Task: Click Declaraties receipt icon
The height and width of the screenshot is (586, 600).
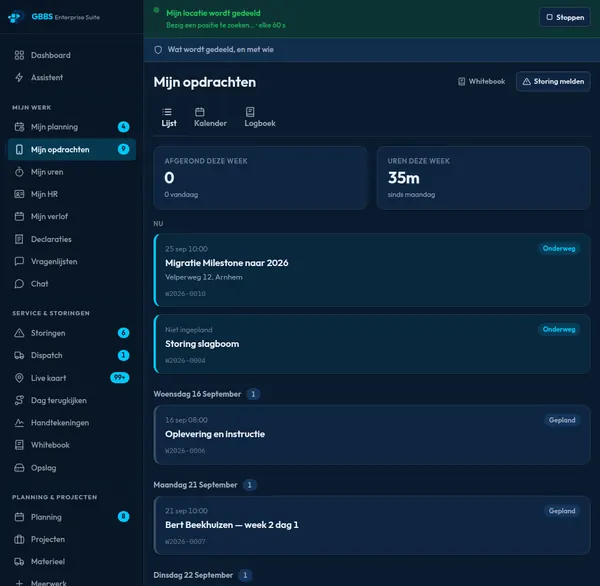Action: (x=19, y=239)
